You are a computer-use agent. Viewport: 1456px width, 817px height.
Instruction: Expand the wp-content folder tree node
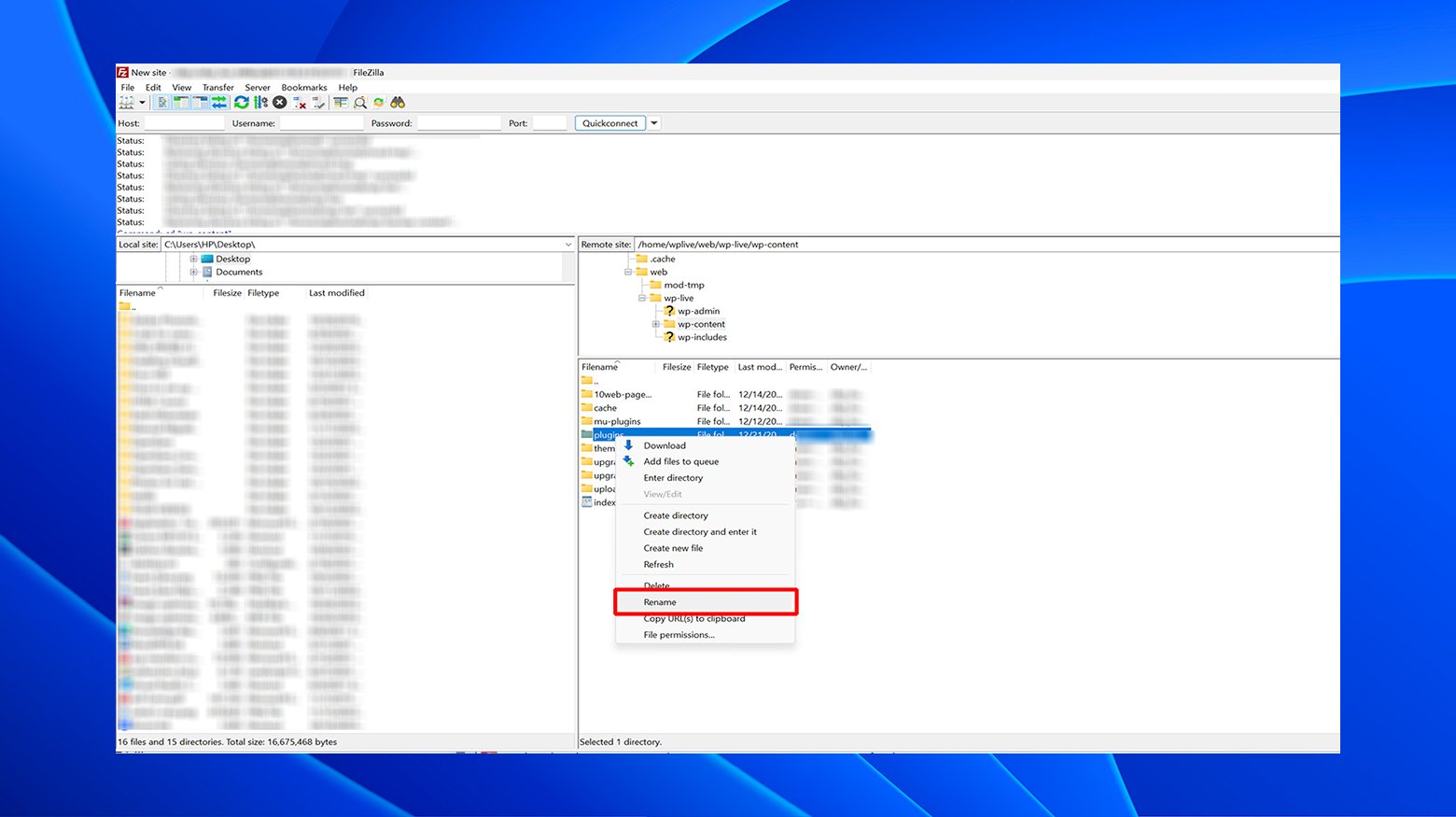656,325
